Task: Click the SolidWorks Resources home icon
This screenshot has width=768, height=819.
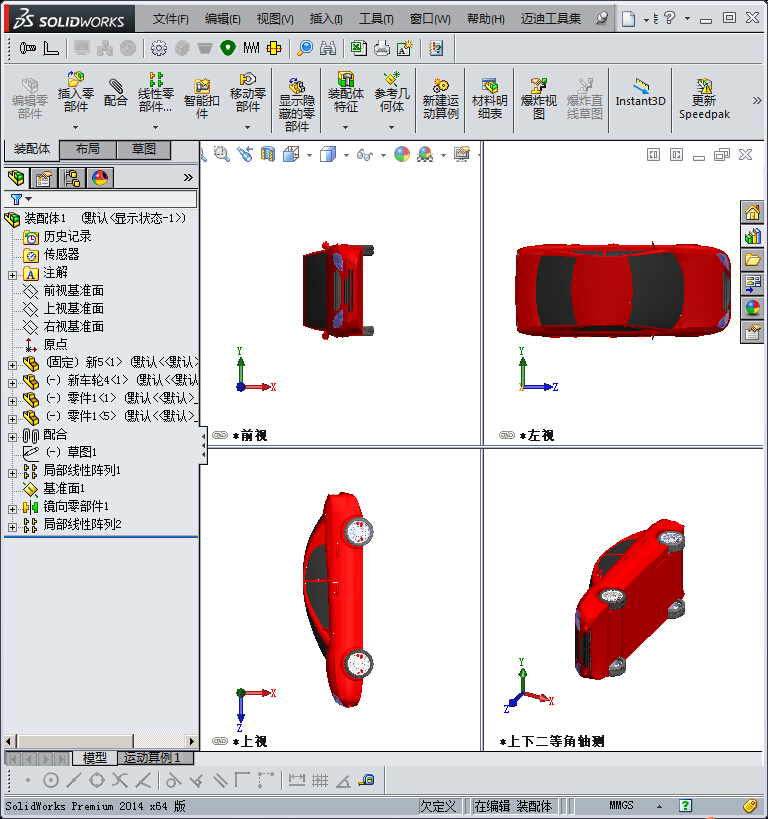Action: (752, 213)
